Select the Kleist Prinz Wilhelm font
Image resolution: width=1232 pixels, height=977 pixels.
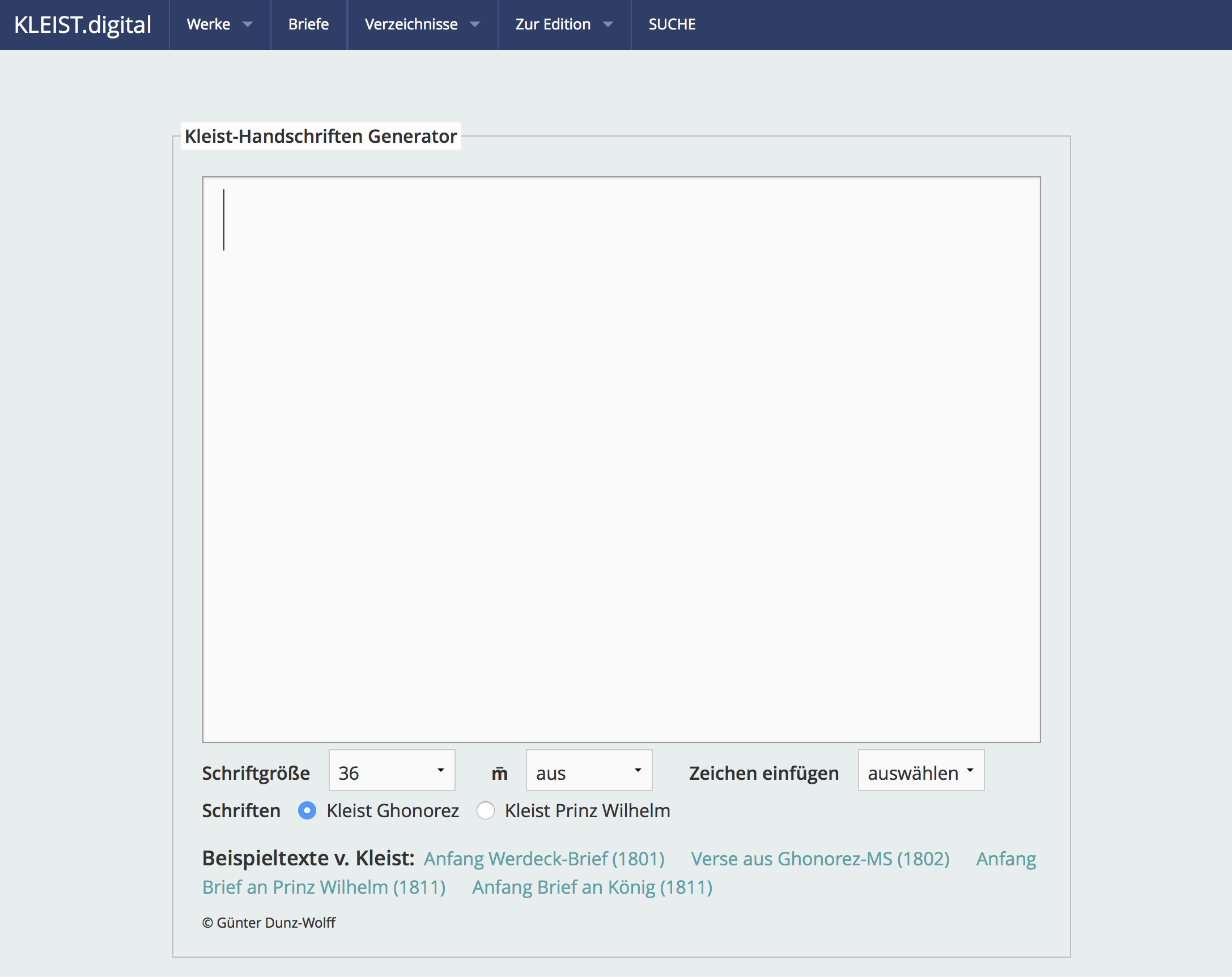[486, 811]
